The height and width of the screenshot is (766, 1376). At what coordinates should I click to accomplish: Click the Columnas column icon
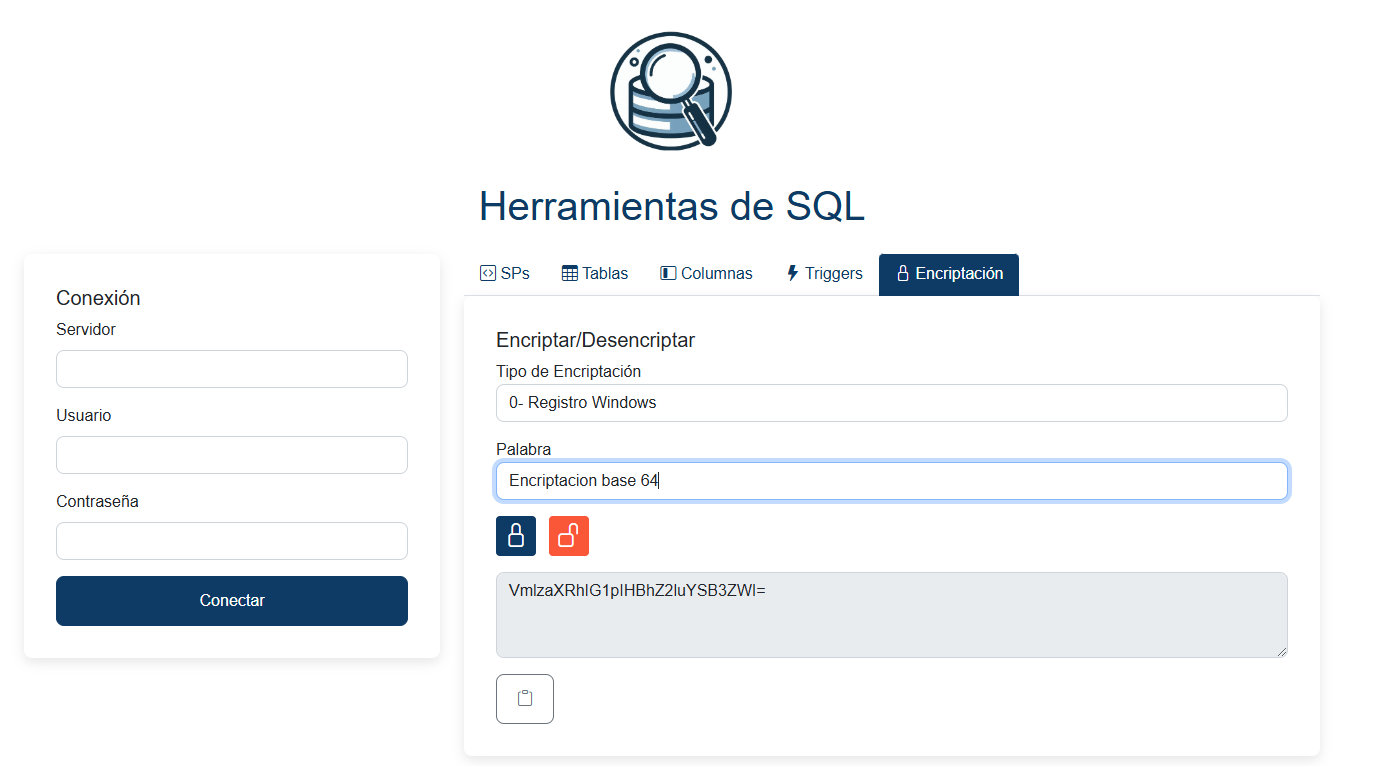point(666,272)
